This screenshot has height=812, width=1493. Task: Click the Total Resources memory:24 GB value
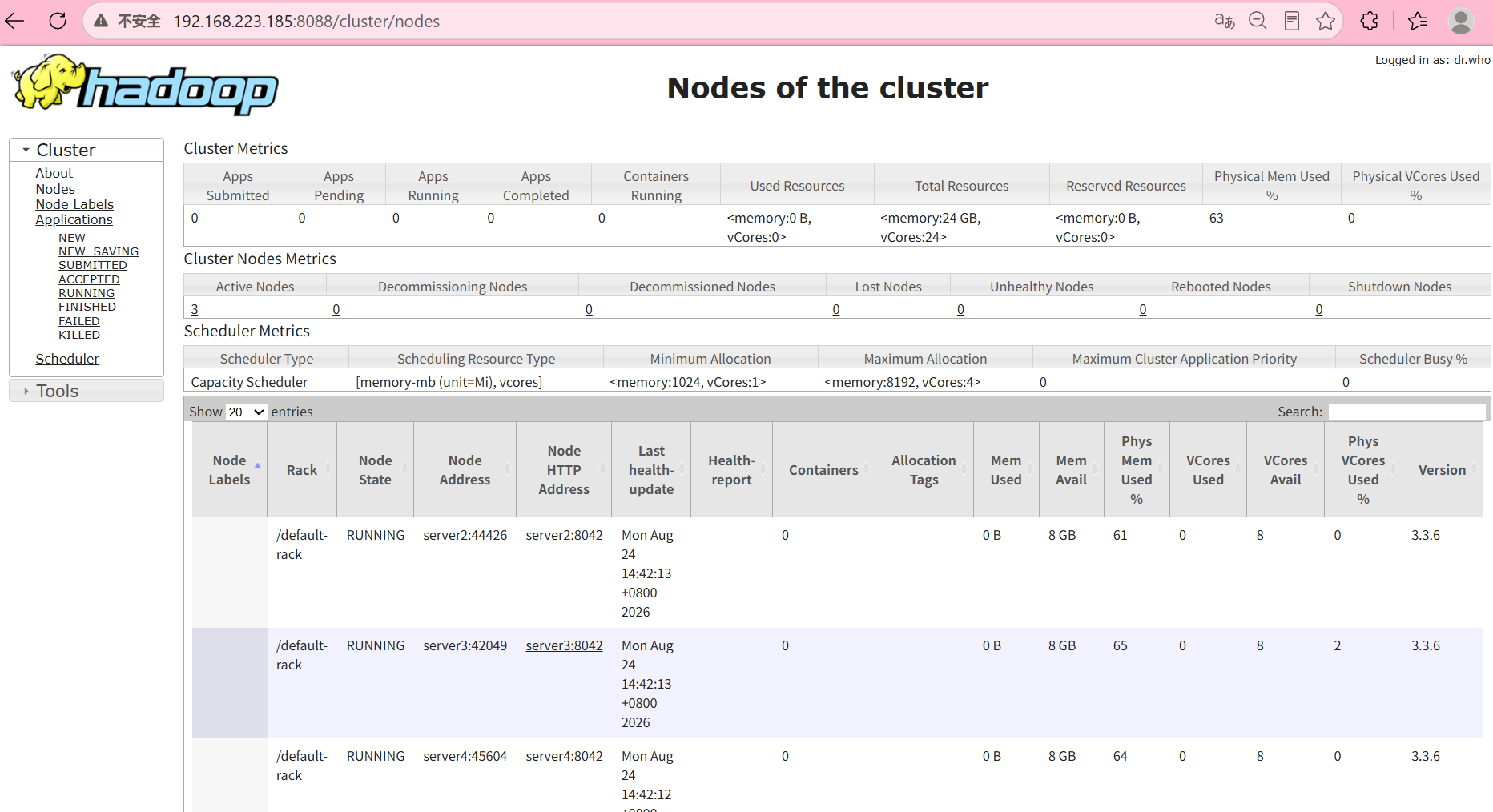[931, 227]
